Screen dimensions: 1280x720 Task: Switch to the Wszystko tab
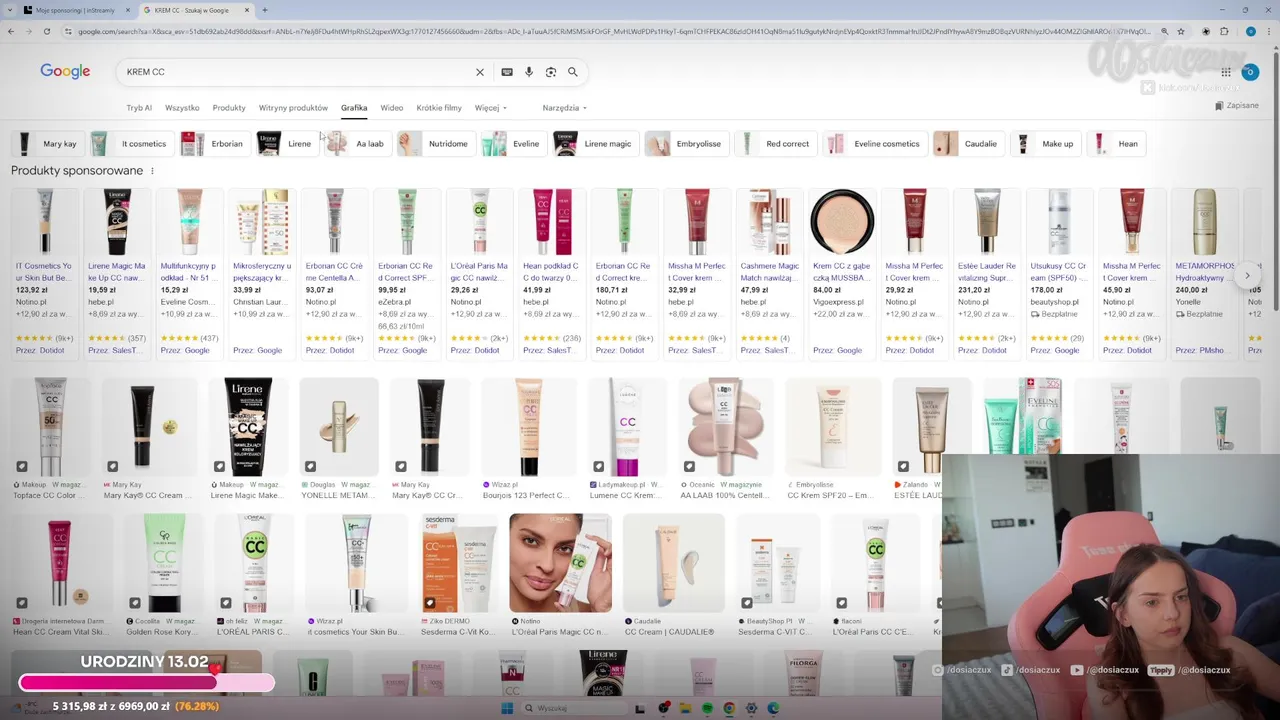coord(182,108)
